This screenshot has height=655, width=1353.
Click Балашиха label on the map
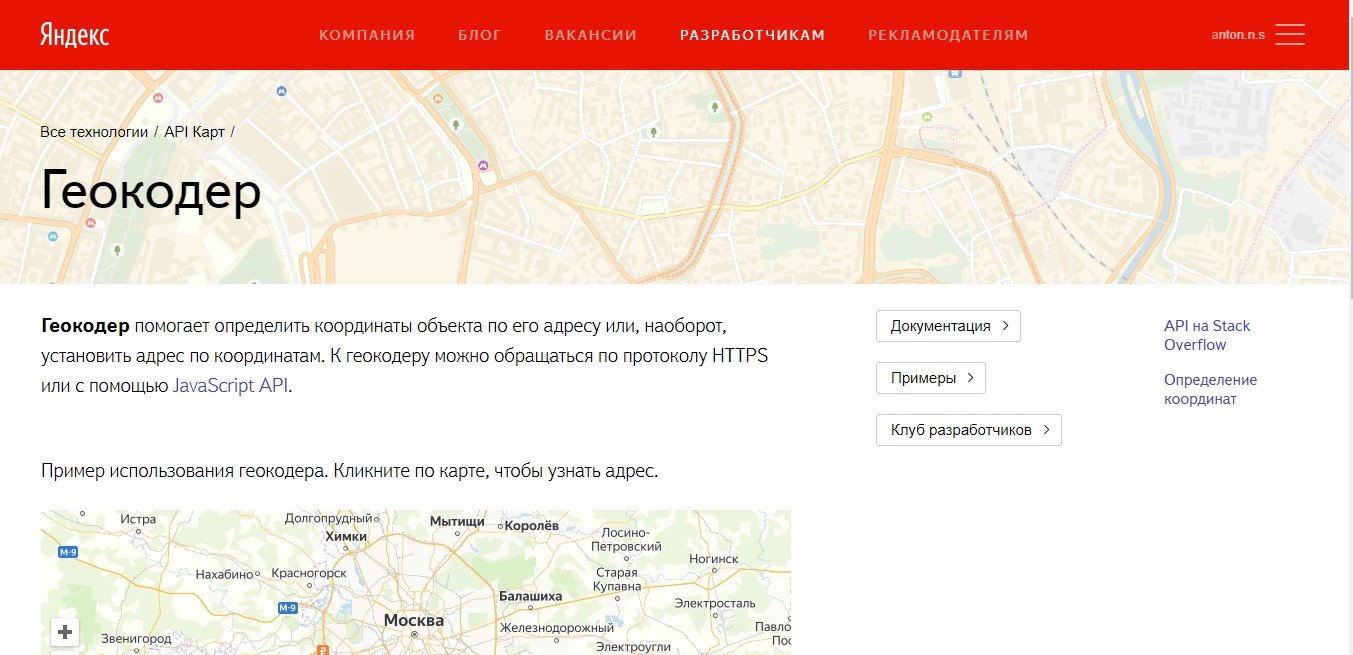(530, 596)
